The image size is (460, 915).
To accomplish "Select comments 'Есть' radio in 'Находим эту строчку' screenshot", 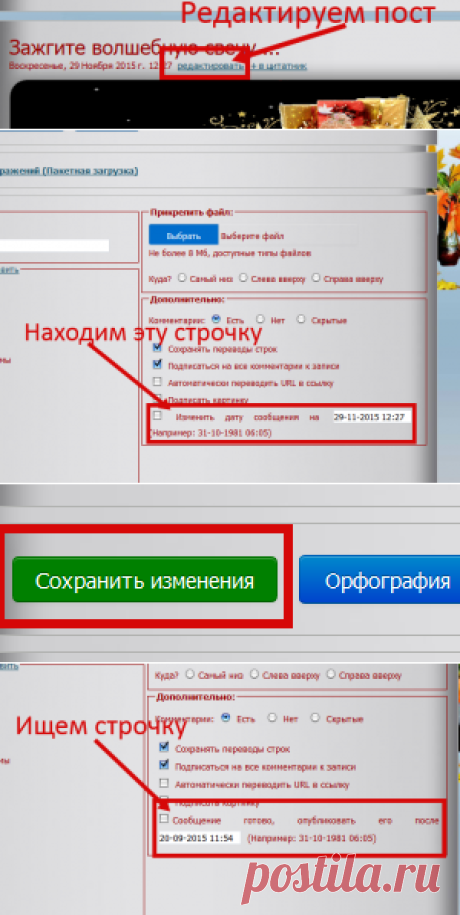I will pos(217,319).
